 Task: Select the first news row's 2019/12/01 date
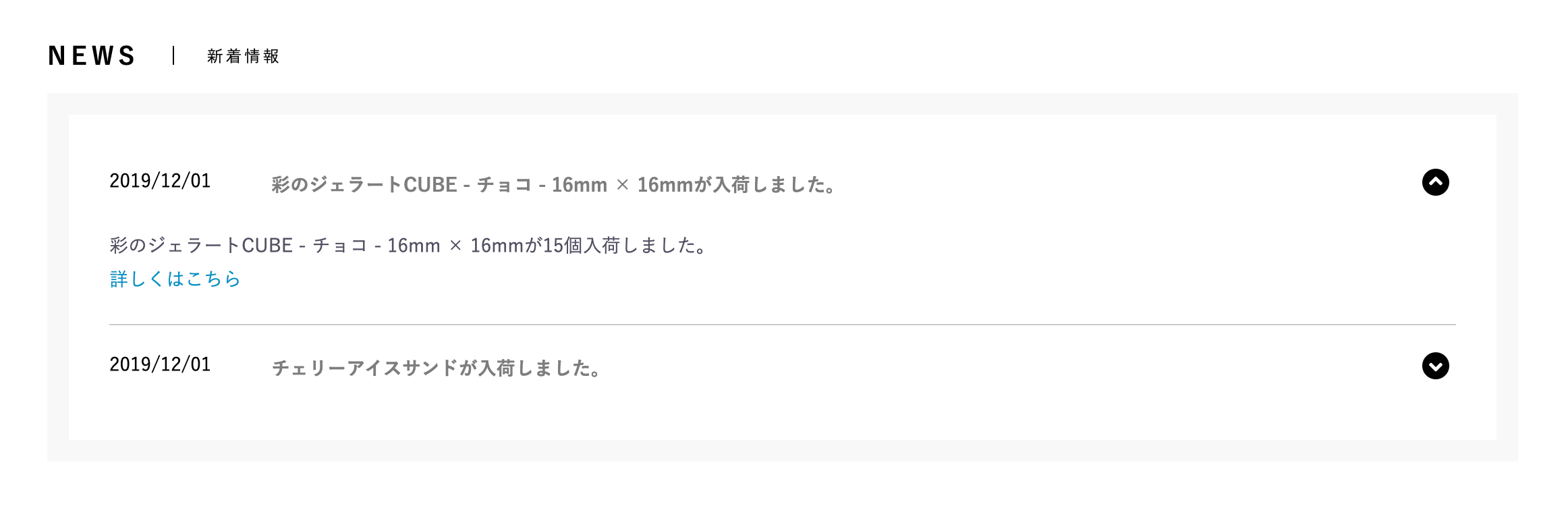point(160,181)
